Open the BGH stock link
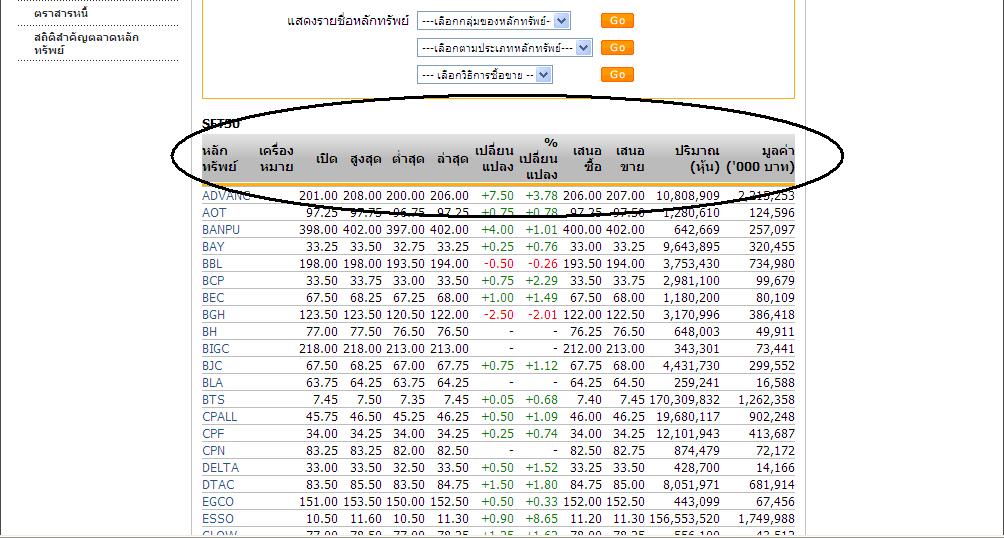 pos(214,315)
